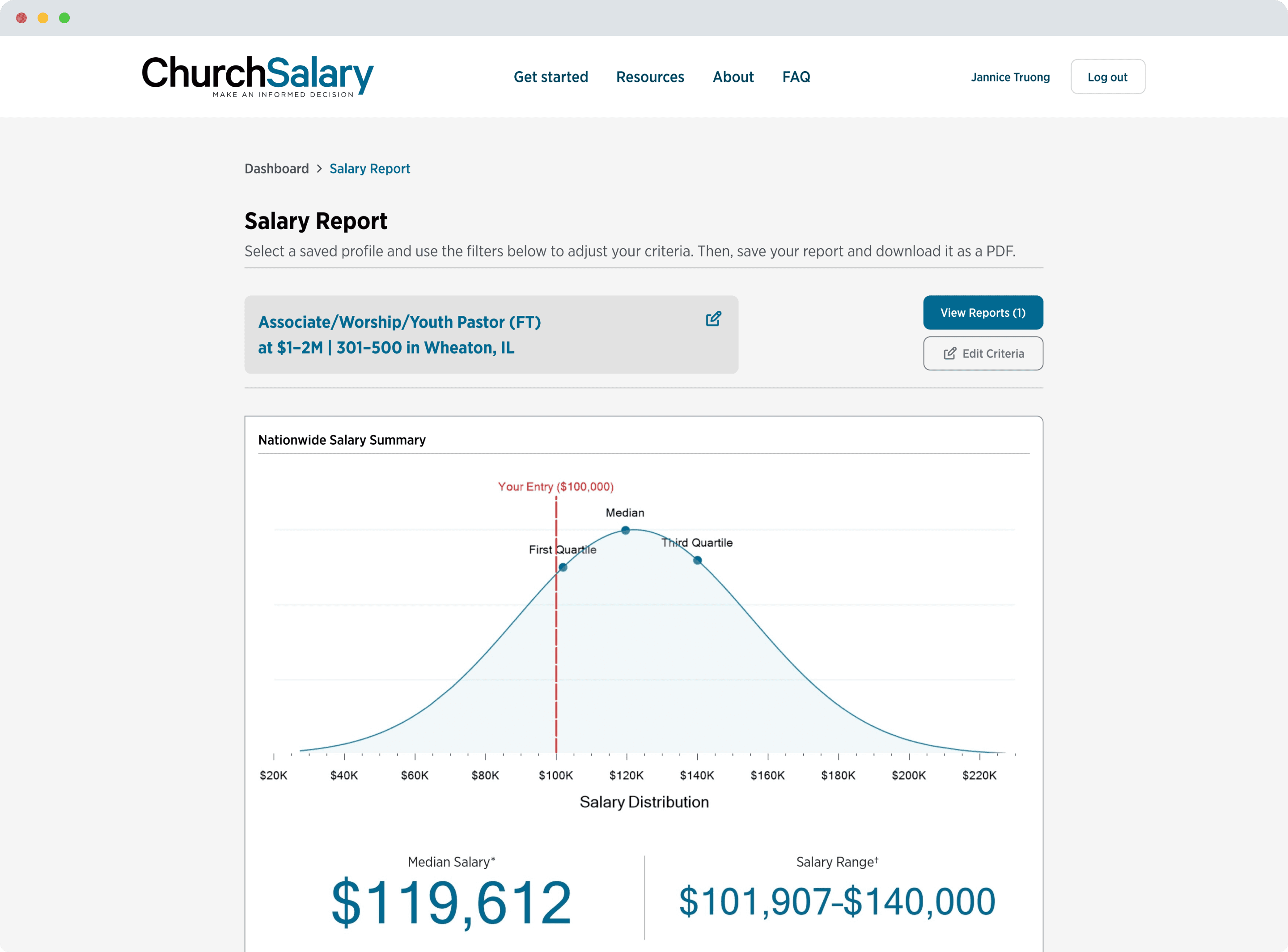The image size is (1288, 952).
Task: Open the Resources navigation link
Action: [x=650, y=76]
